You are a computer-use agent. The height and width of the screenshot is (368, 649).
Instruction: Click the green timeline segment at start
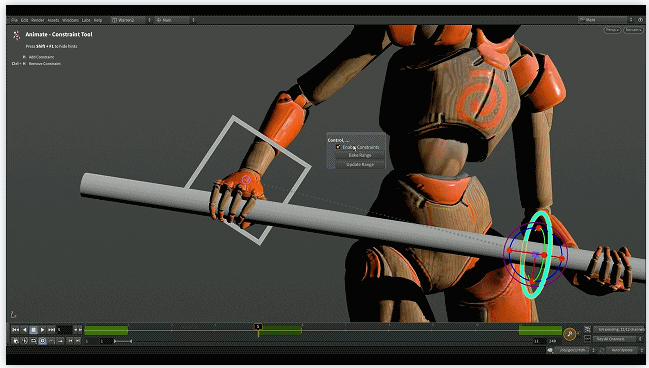[x=106, y=330]
